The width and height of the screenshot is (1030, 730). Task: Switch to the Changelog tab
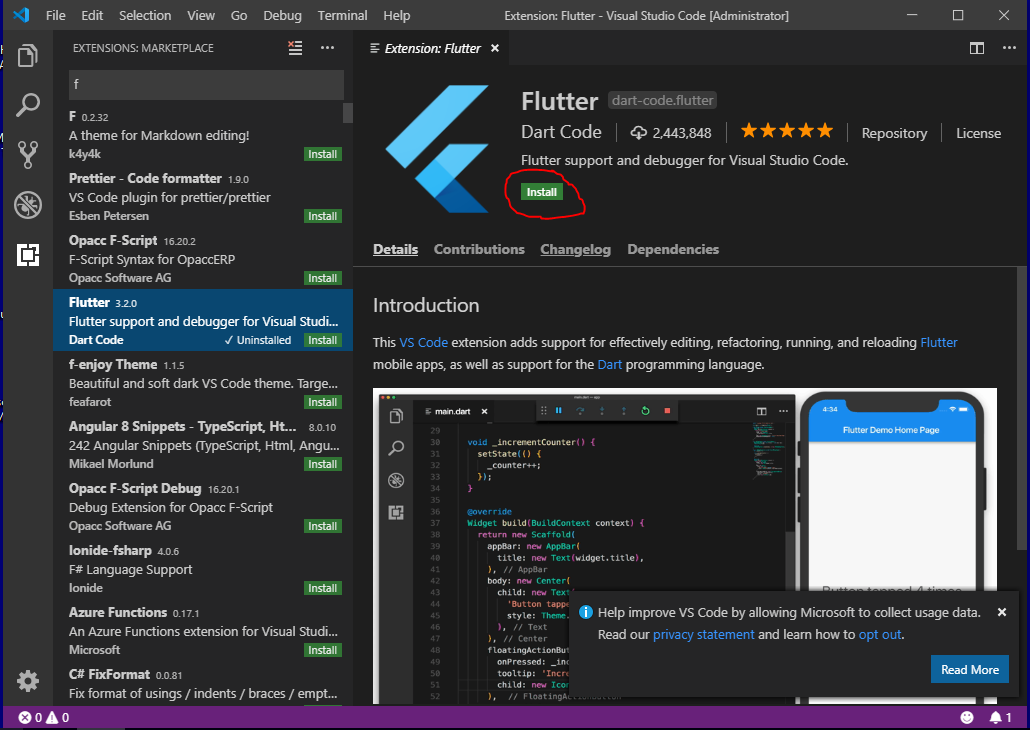(x=575, y=249)
